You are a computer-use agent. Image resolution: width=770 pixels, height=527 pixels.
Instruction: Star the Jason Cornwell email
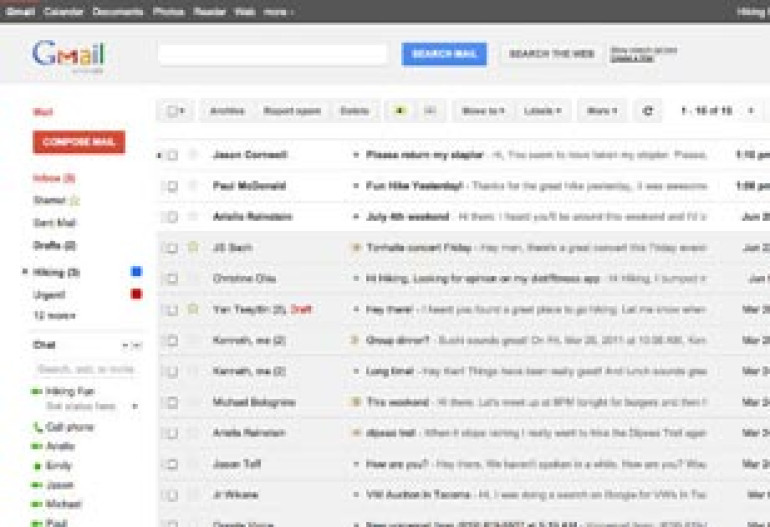pyautogui.click(x=193, y=155)
